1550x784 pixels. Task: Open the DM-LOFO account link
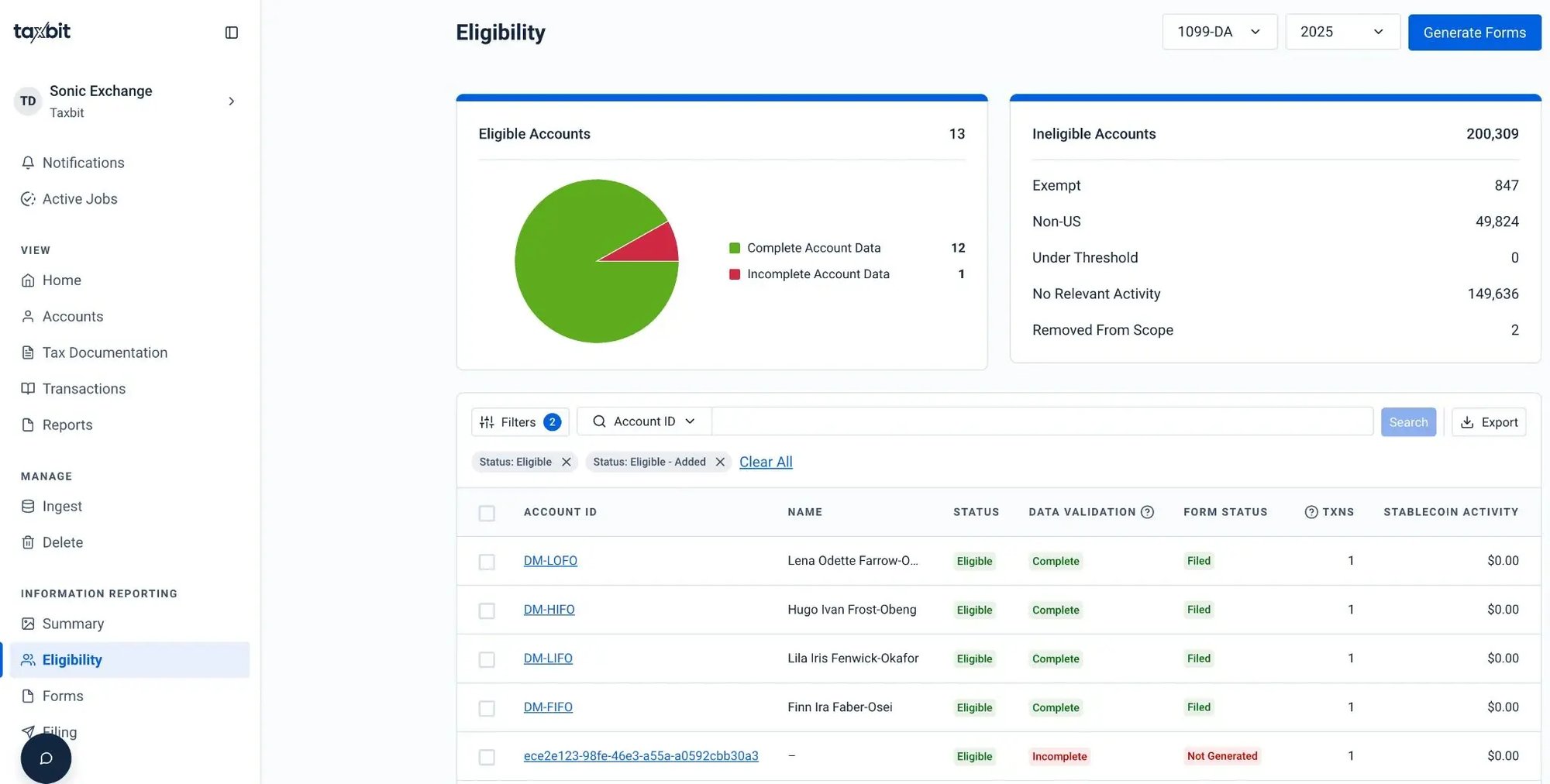pyautogui.click(x=550, y=560)
